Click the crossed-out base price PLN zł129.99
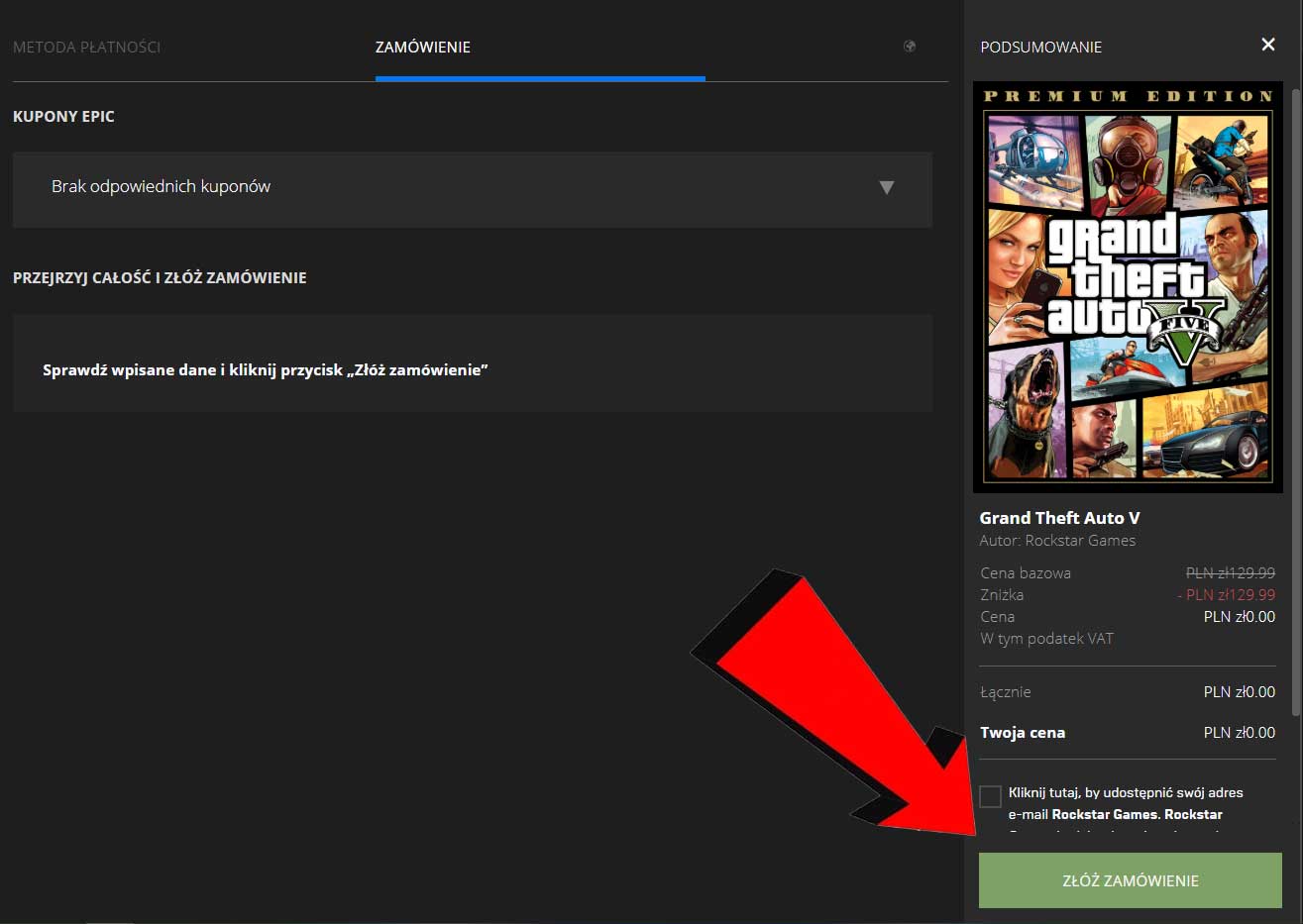The image size is (1303, 924). tap(1230, 572)
